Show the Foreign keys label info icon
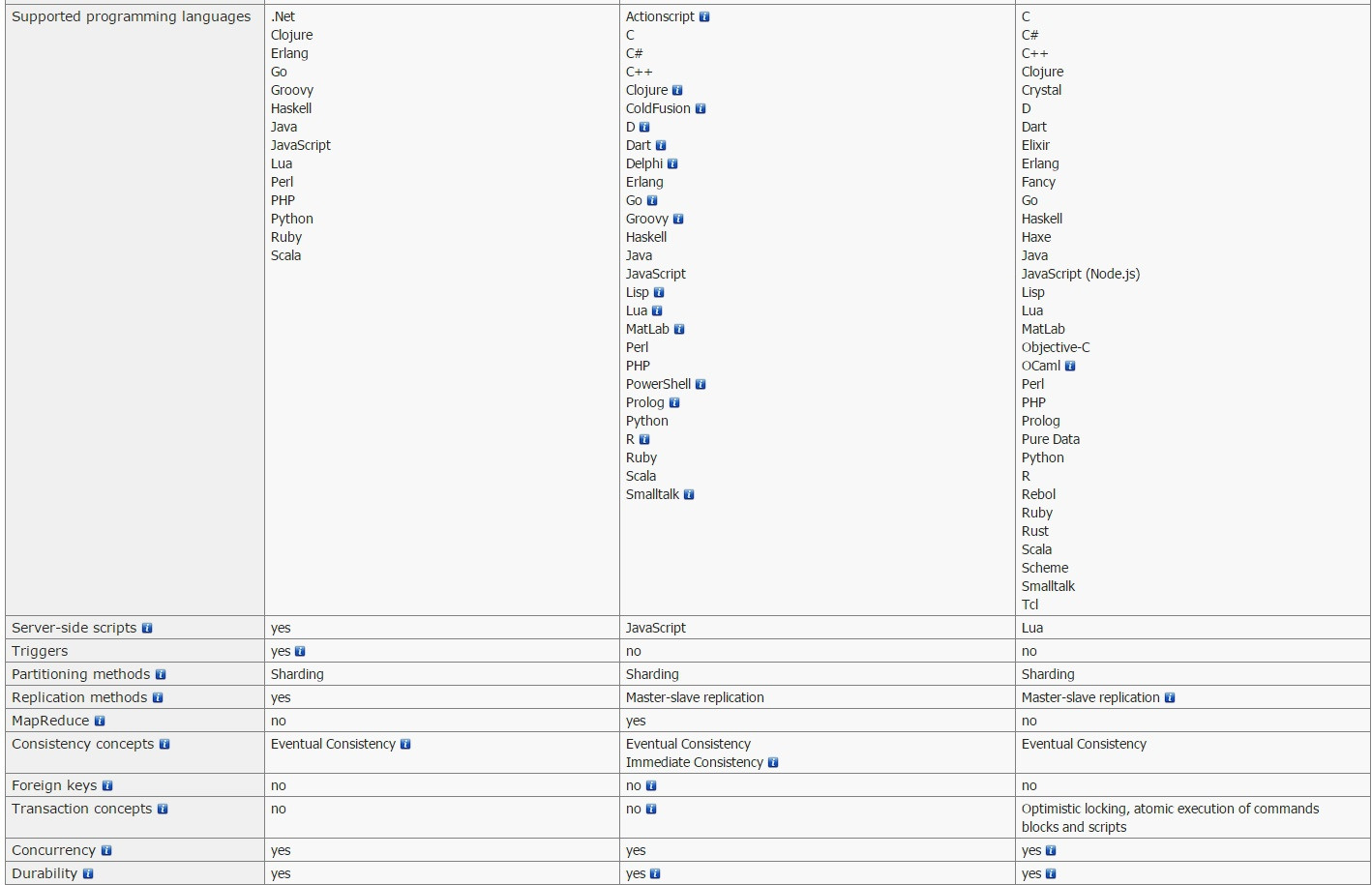Image resolution: width=1372 pixels, height=885 pixels. 107,786
